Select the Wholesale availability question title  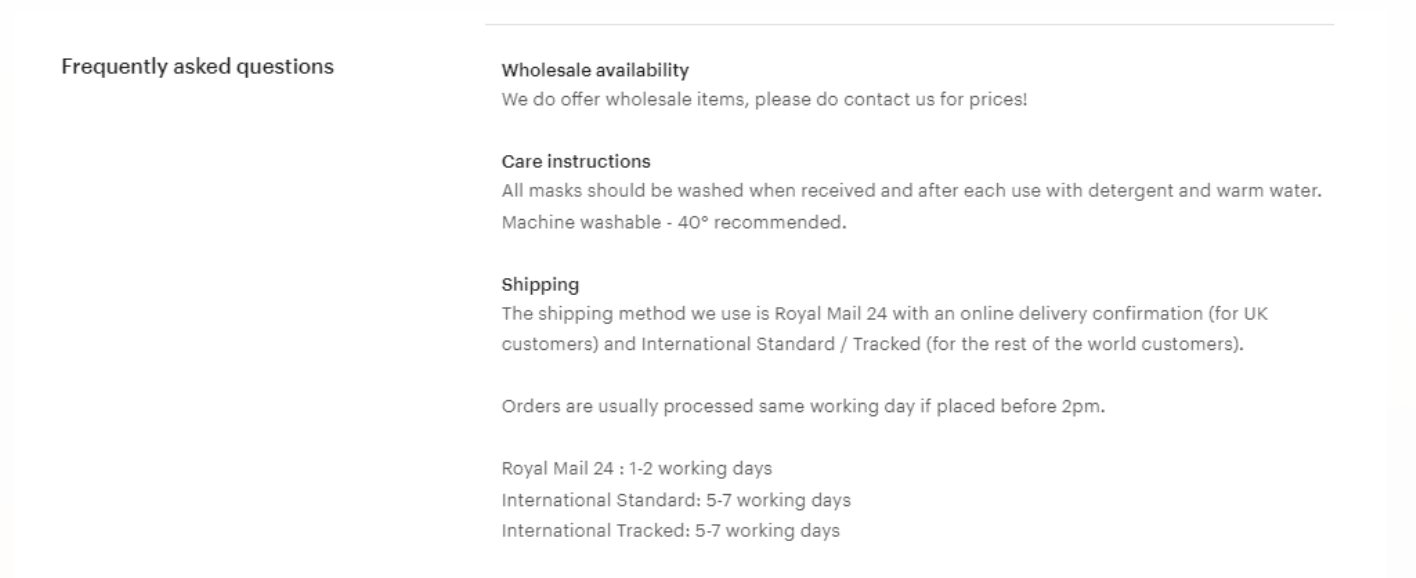(x=595, y=70)
